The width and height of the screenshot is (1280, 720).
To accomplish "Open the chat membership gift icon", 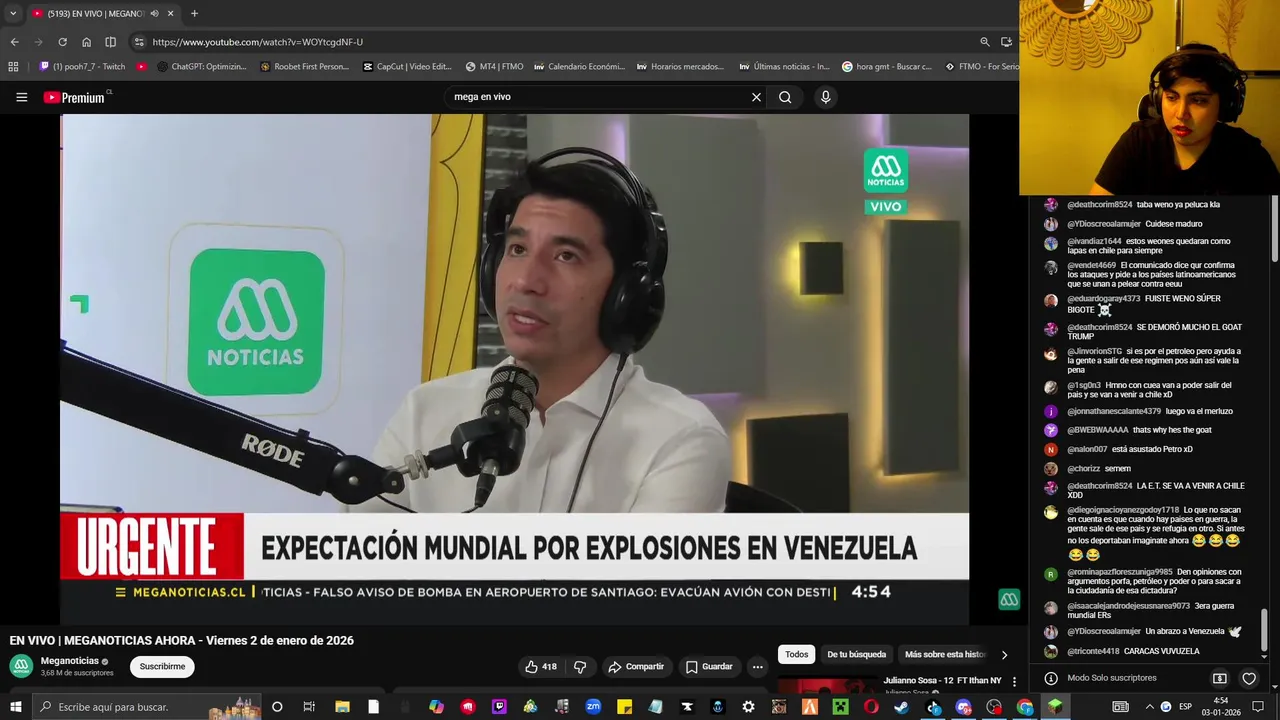I will click(1219, 678).
